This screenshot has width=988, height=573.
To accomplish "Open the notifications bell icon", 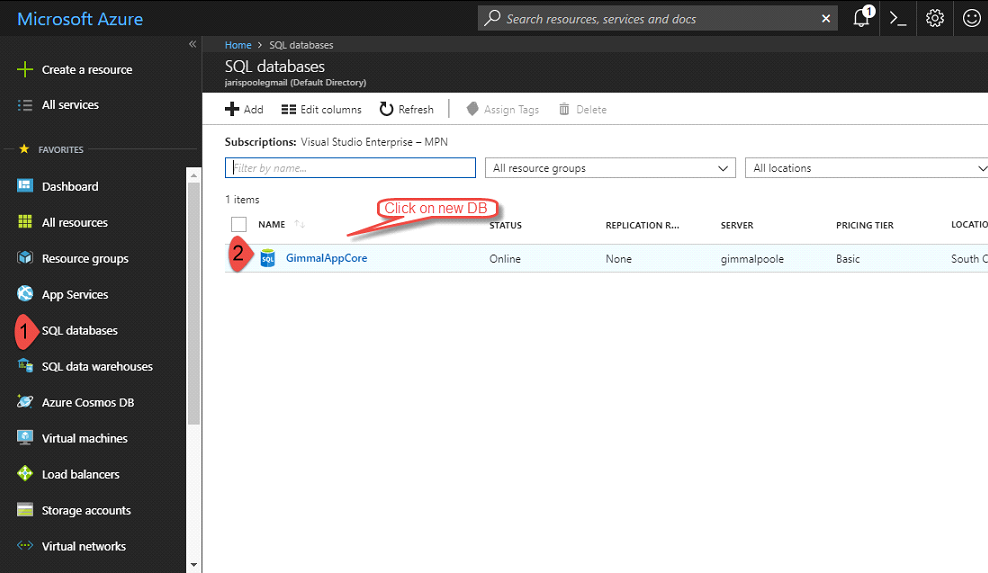I will tap(861, 18).
